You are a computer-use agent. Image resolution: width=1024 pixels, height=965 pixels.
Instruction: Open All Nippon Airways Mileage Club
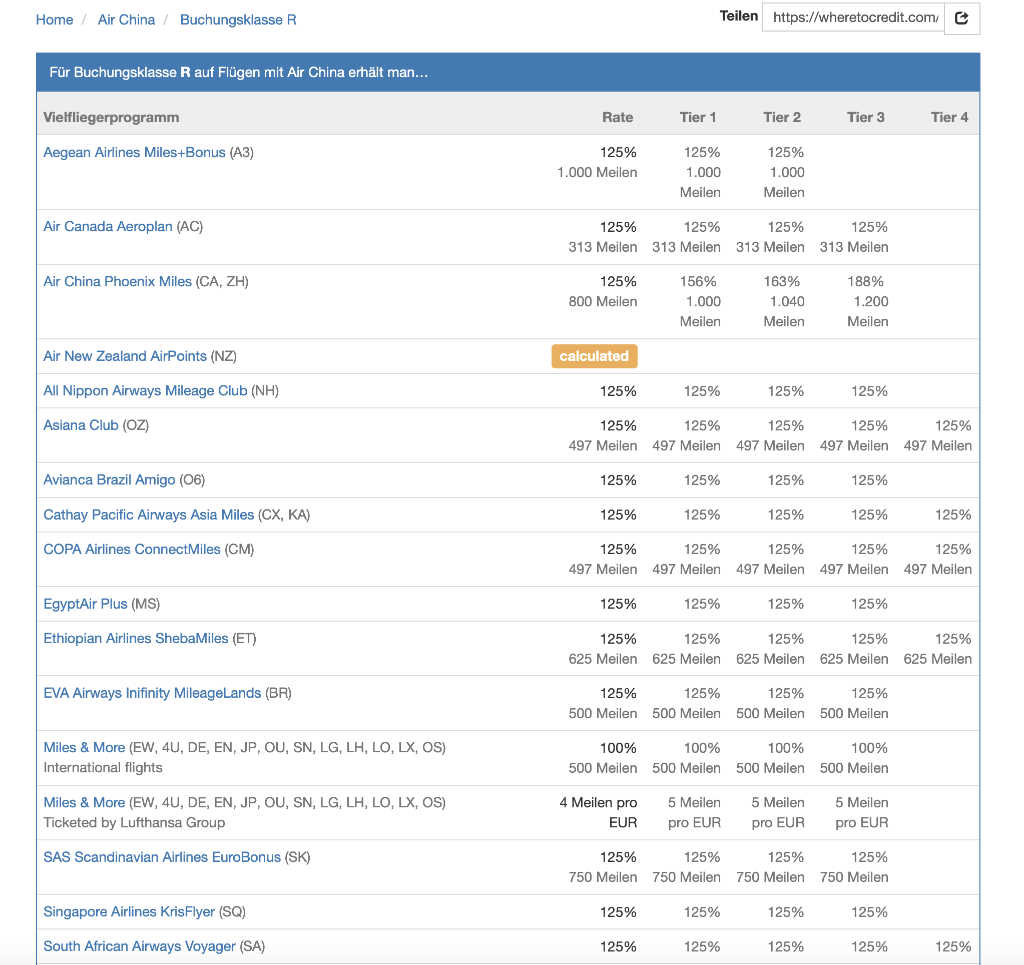[x=145, y=390]
